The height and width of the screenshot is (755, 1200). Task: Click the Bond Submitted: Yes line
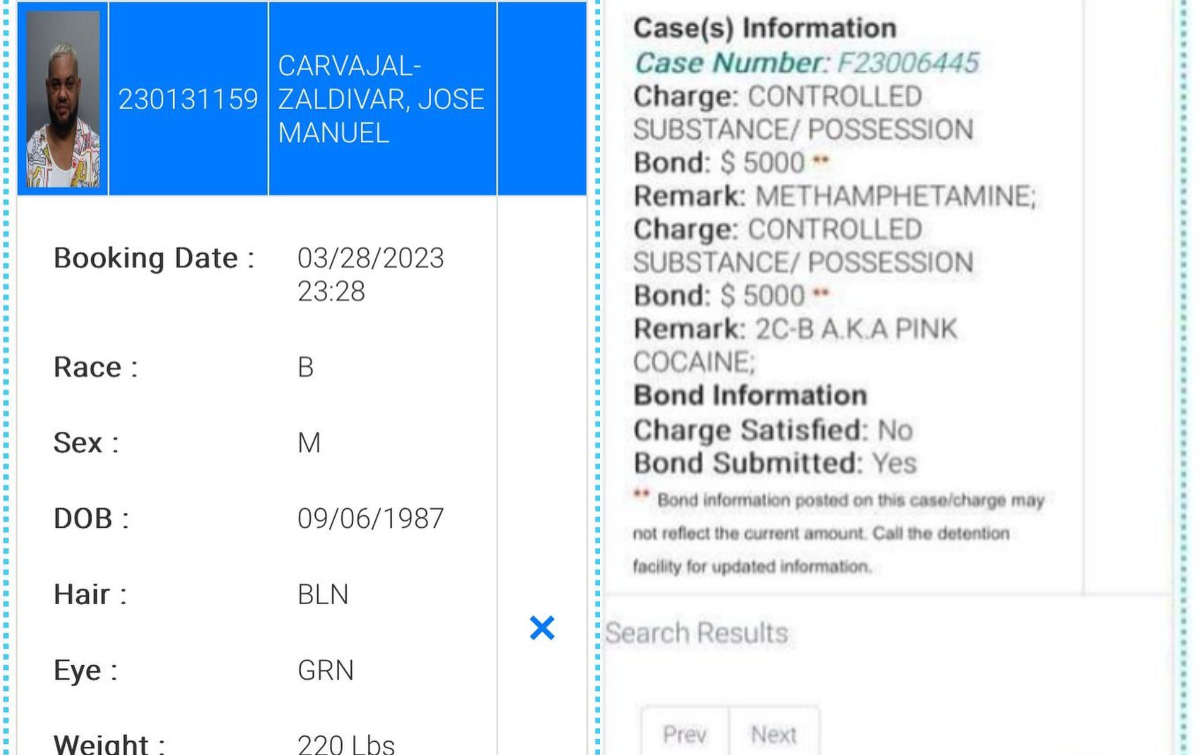[775, 463]
